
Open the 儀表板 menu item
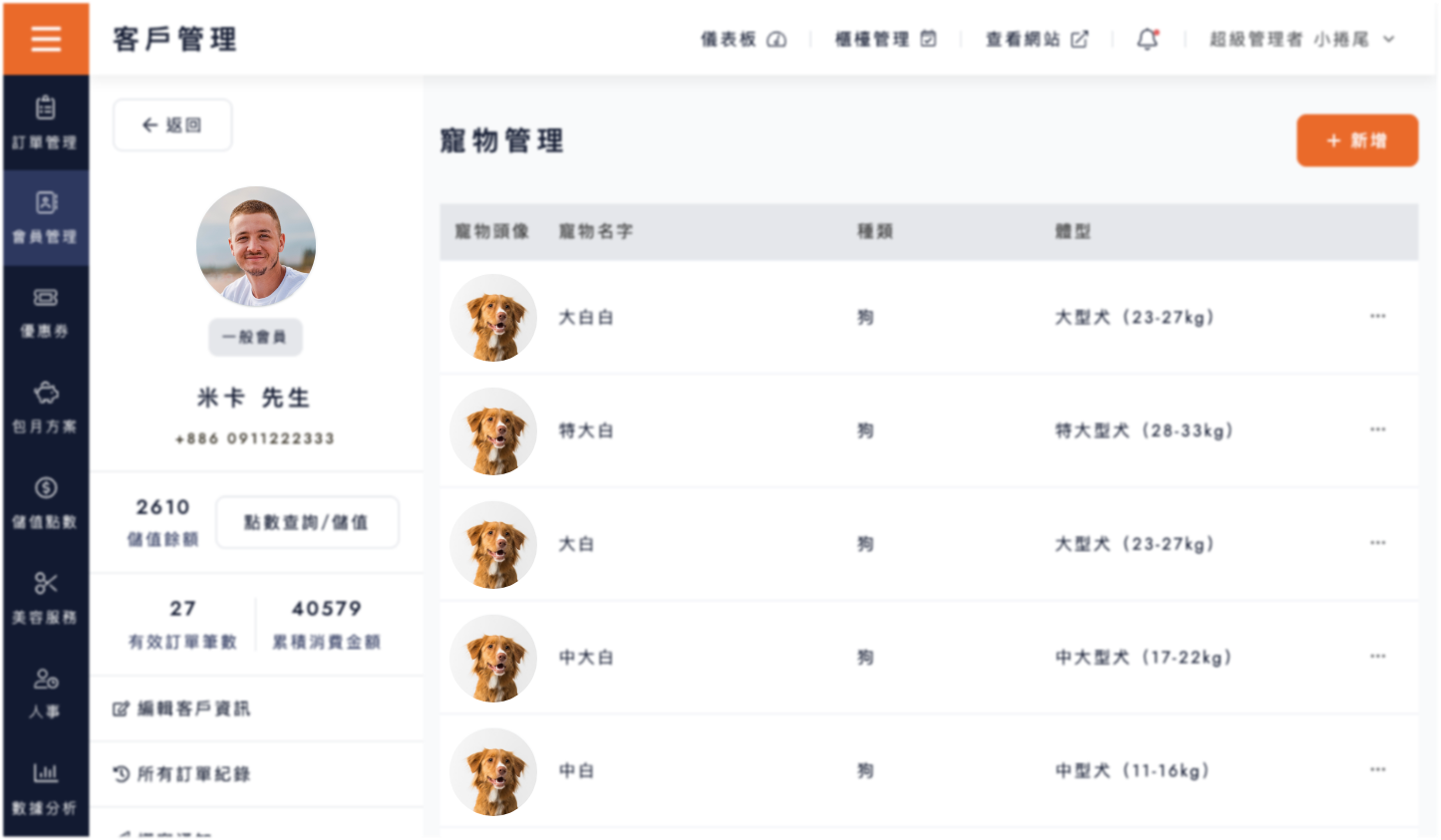click(743, 39)
